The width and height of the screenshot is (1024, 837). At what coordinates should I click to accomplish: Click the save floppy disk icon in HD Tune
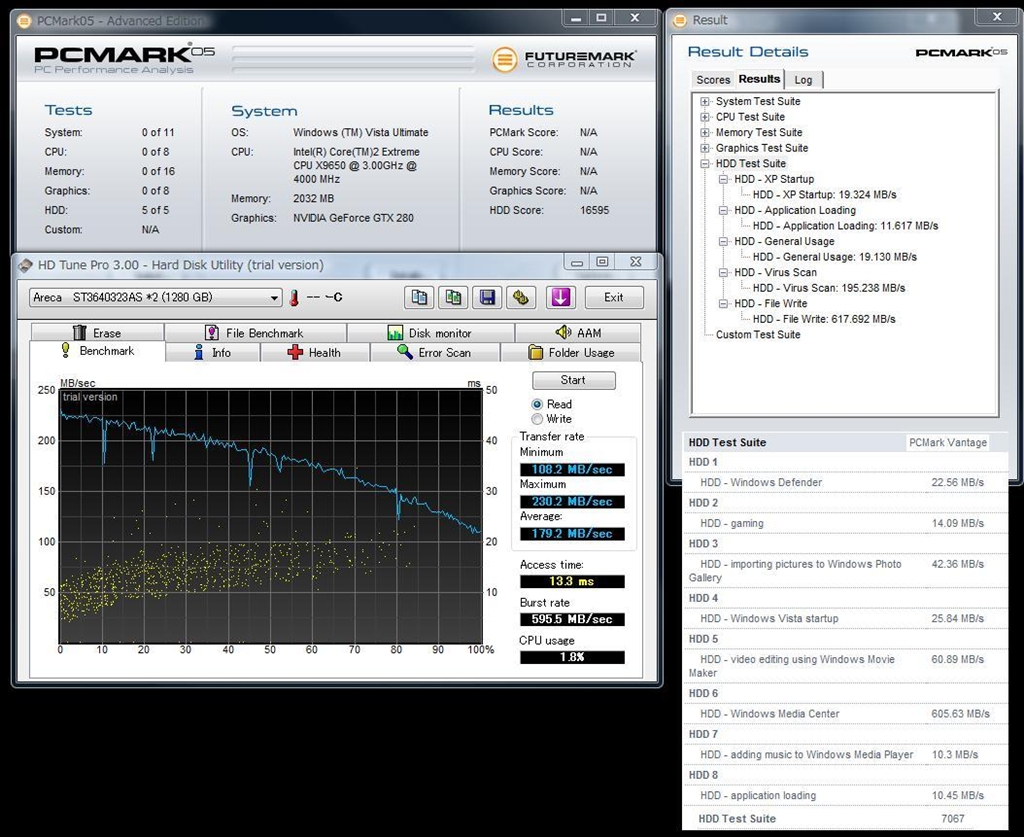(487, 297)
